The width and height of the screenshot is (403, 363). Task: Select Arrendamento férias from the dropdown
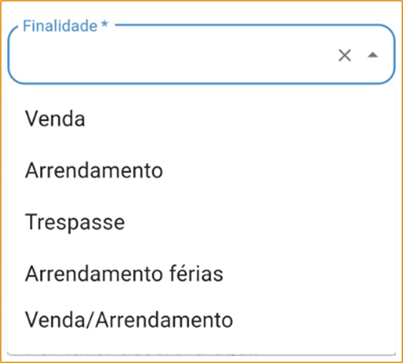tap(201, 274)
